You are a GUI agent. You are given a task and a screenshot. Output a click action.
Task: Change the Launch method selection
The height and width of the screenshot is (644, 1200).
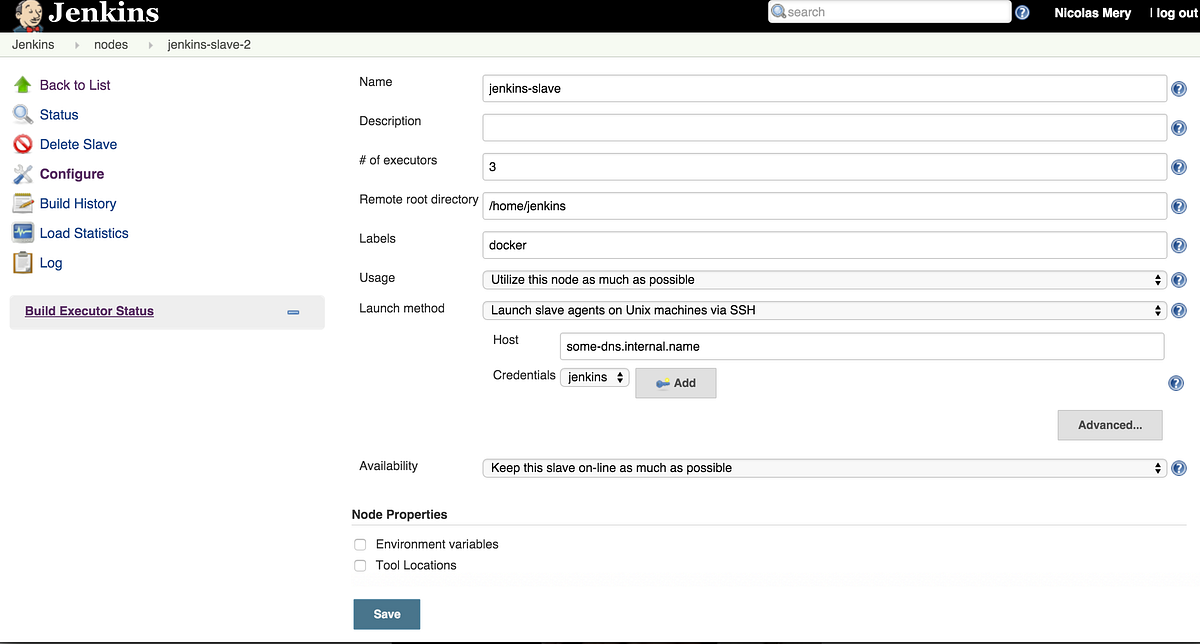(x=820, y=310)
